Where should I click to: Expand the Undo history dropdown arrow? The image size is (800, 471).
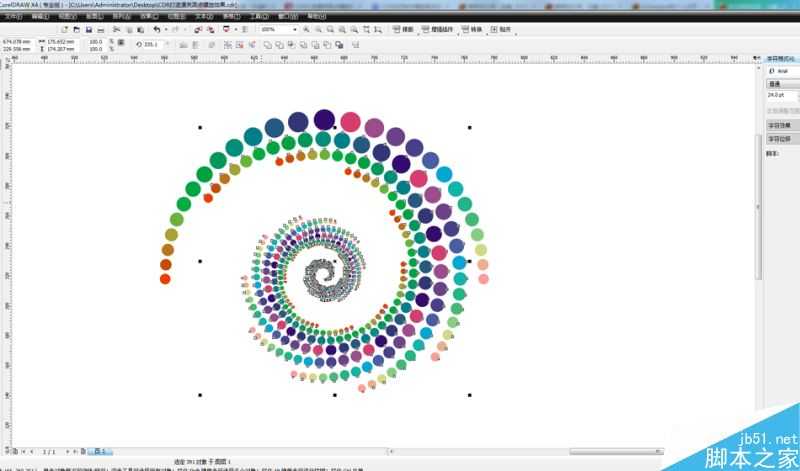[165, 30]
